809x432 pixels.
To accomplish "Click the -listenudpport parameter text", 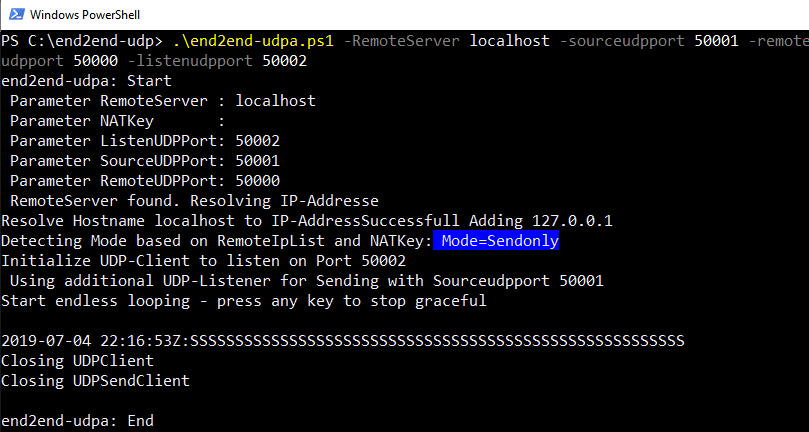I will [190, 61].
